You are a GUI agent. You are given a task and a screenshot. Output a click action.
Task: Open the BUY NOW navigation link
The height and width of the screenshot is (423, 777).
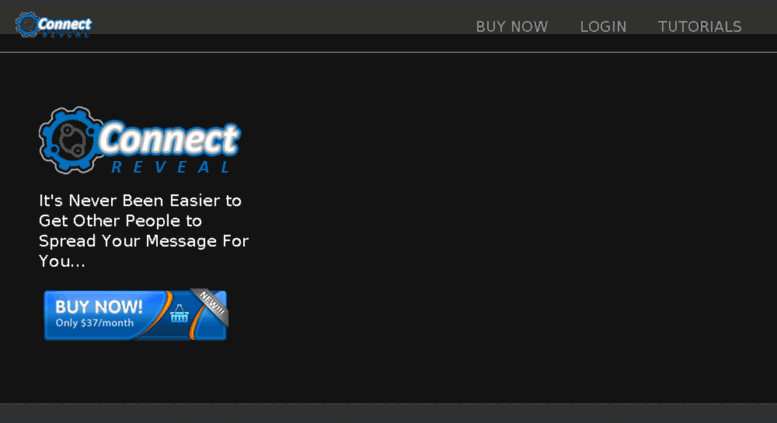[x=512, y=27]
